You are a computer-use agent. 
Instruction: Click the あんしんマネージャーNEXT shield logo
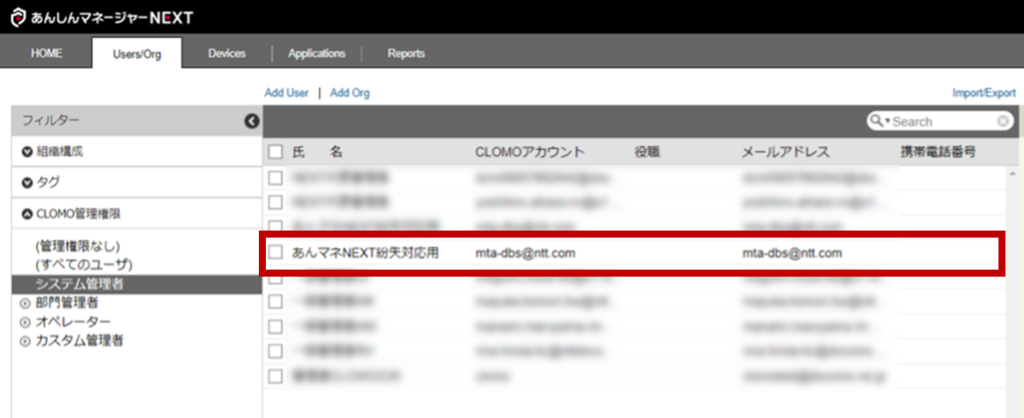pos(17,18)
